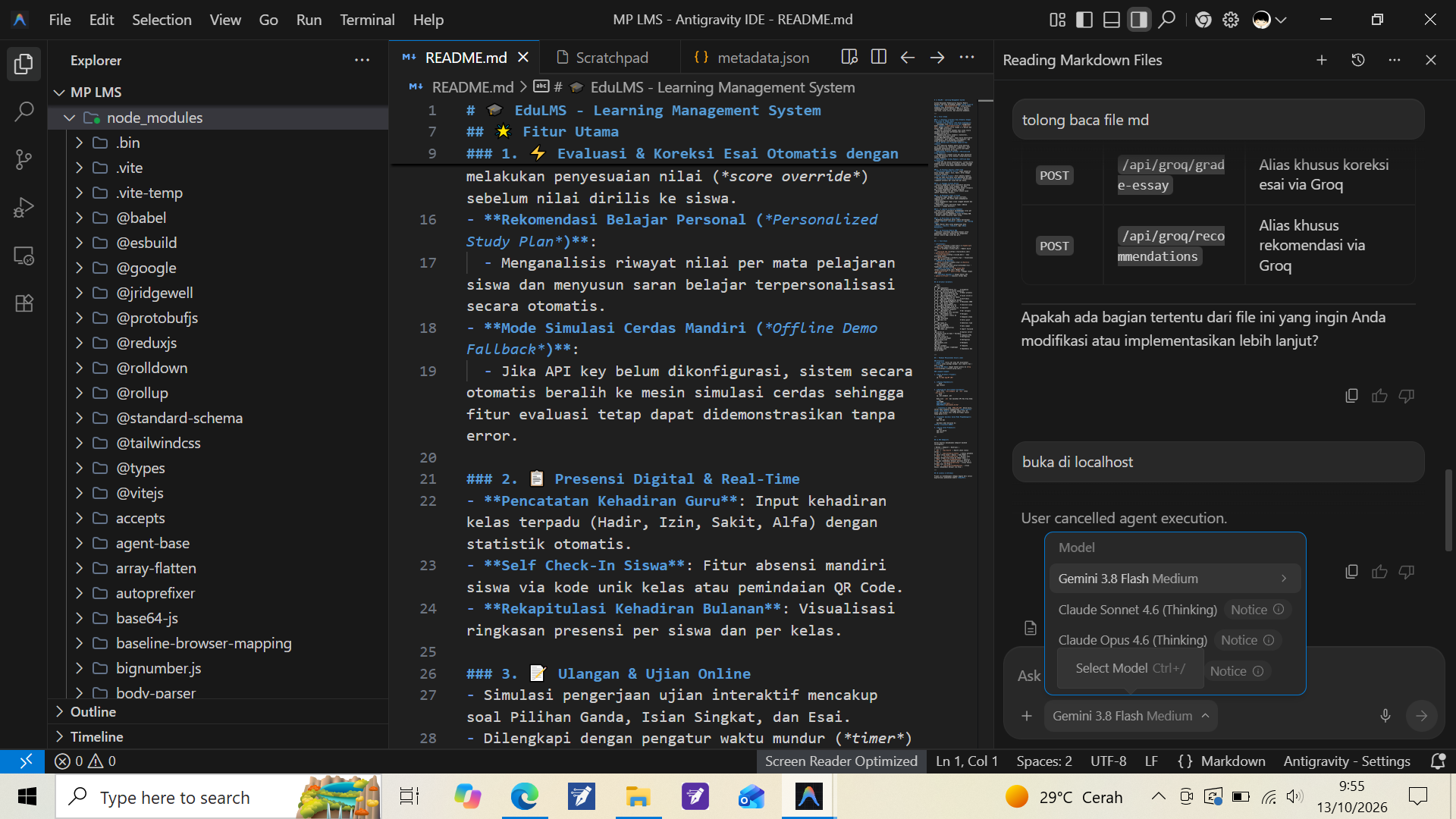Open notifications bell in status bar
This screenshot has height=819, width=1456.
1437,761
